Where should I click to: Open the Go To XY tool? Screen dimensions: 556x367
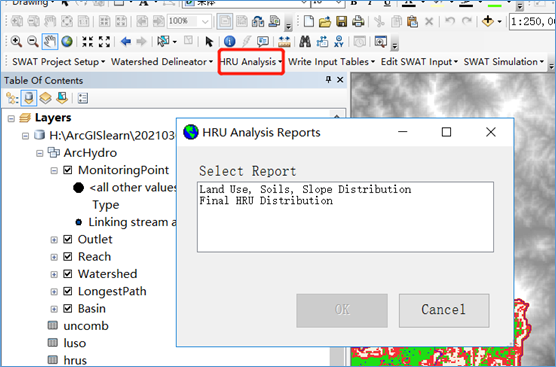[x=339, y=42]
